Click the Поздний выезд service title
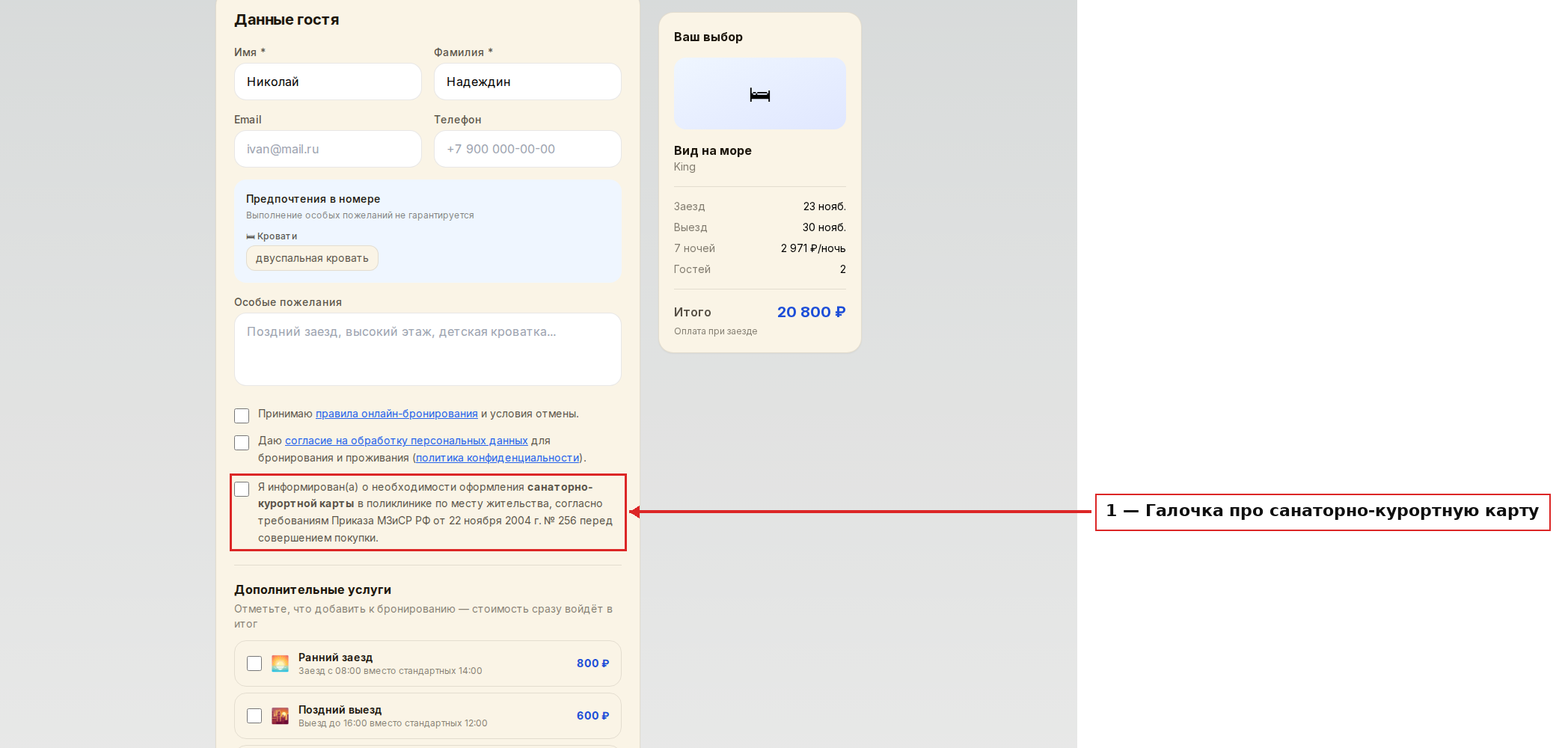Screen dimensions: 1568x748 tap(340, 710)
